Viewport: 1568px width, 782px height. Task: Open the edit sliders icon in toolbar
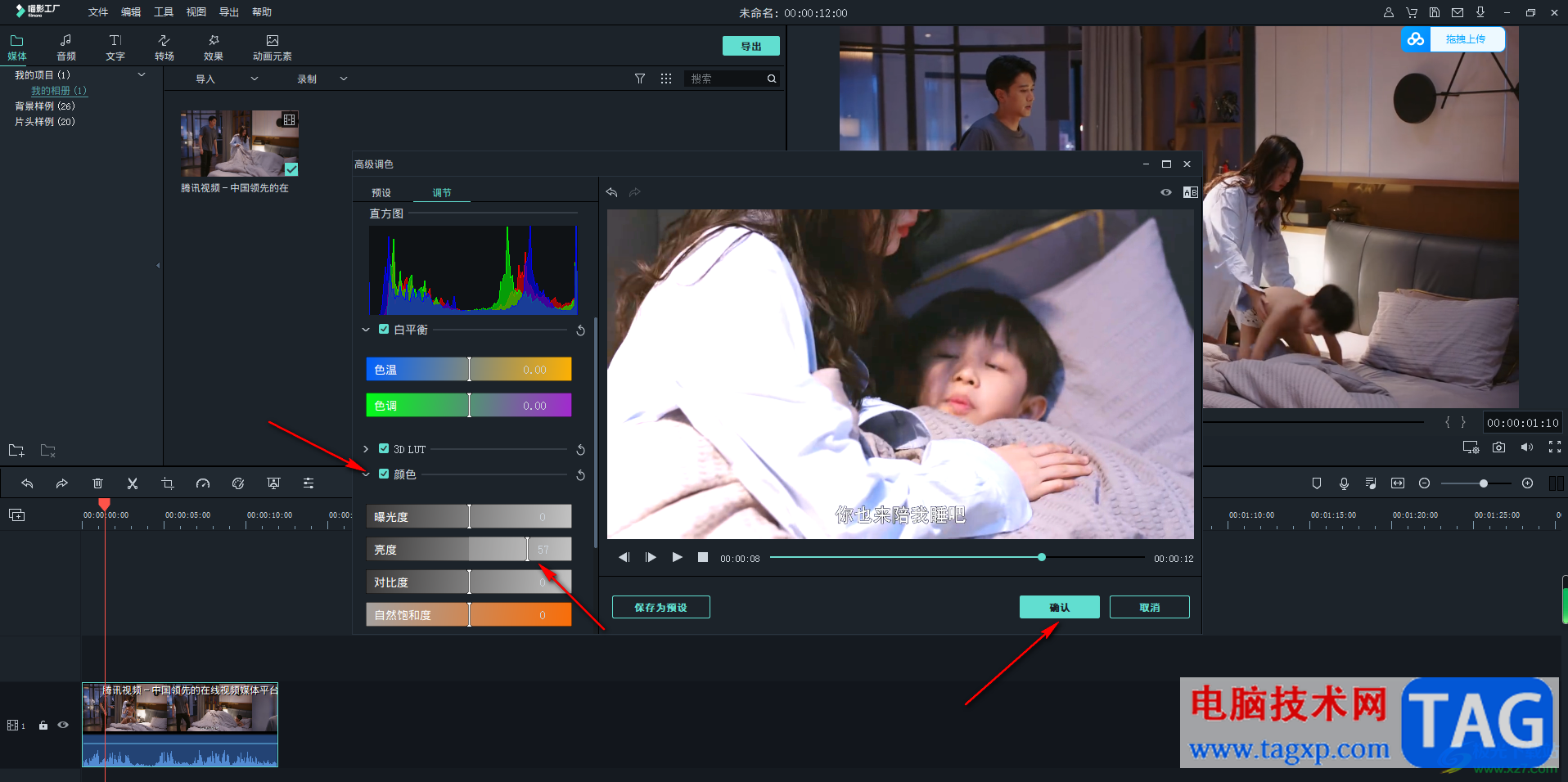309,483
